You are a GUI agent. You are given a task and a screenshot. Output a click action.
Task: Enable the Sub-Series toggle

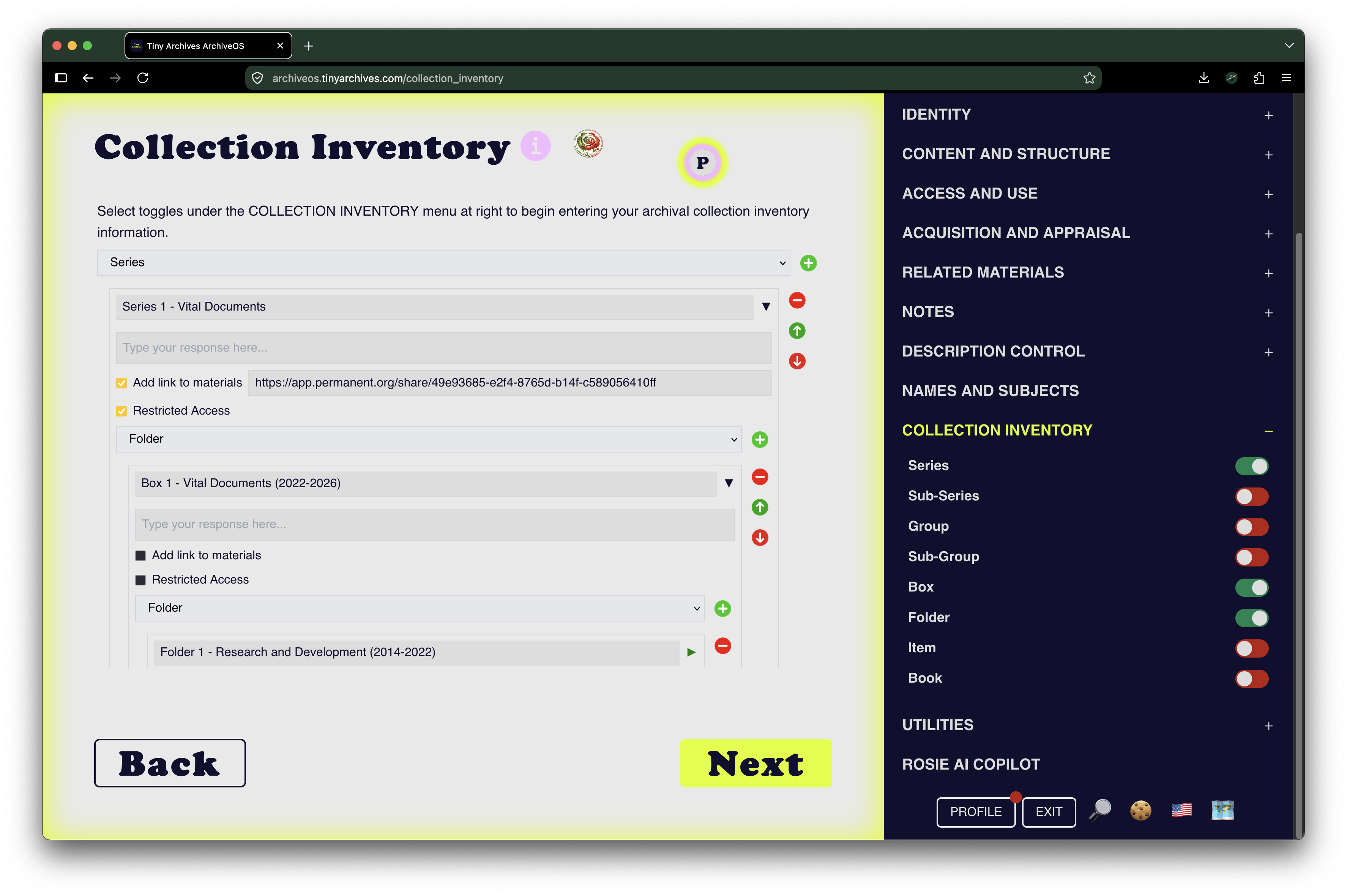point(1251,496)
